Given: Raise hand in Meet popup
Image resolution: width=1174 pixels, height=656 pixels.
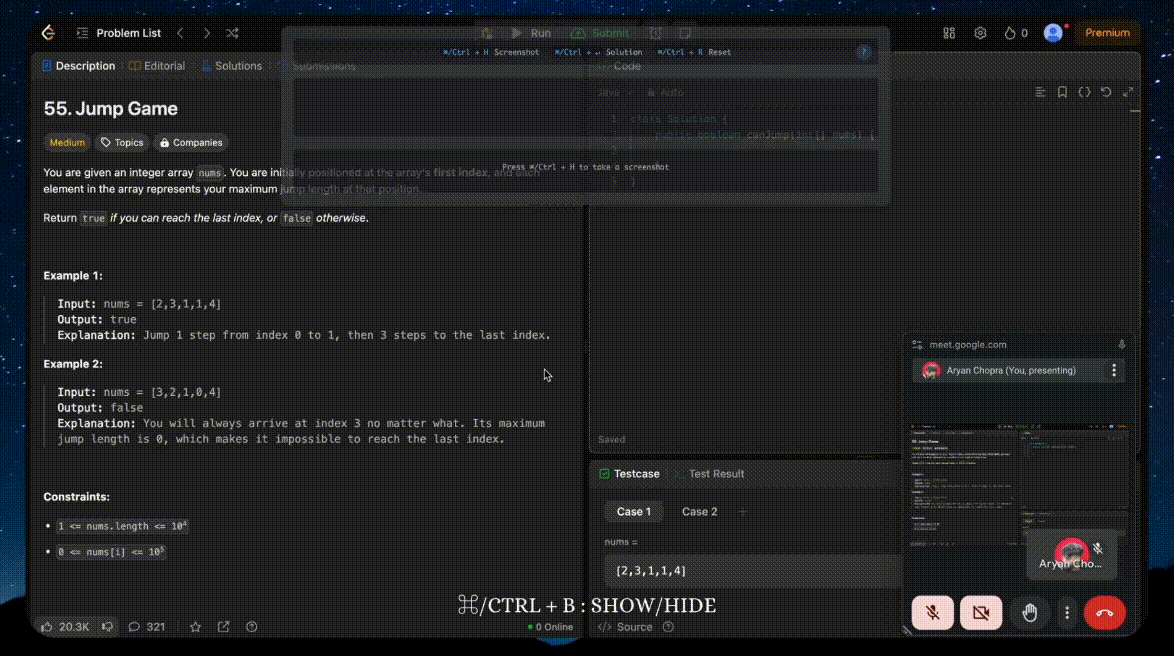Looking at the screenshot, I should tap(1029, 613).
